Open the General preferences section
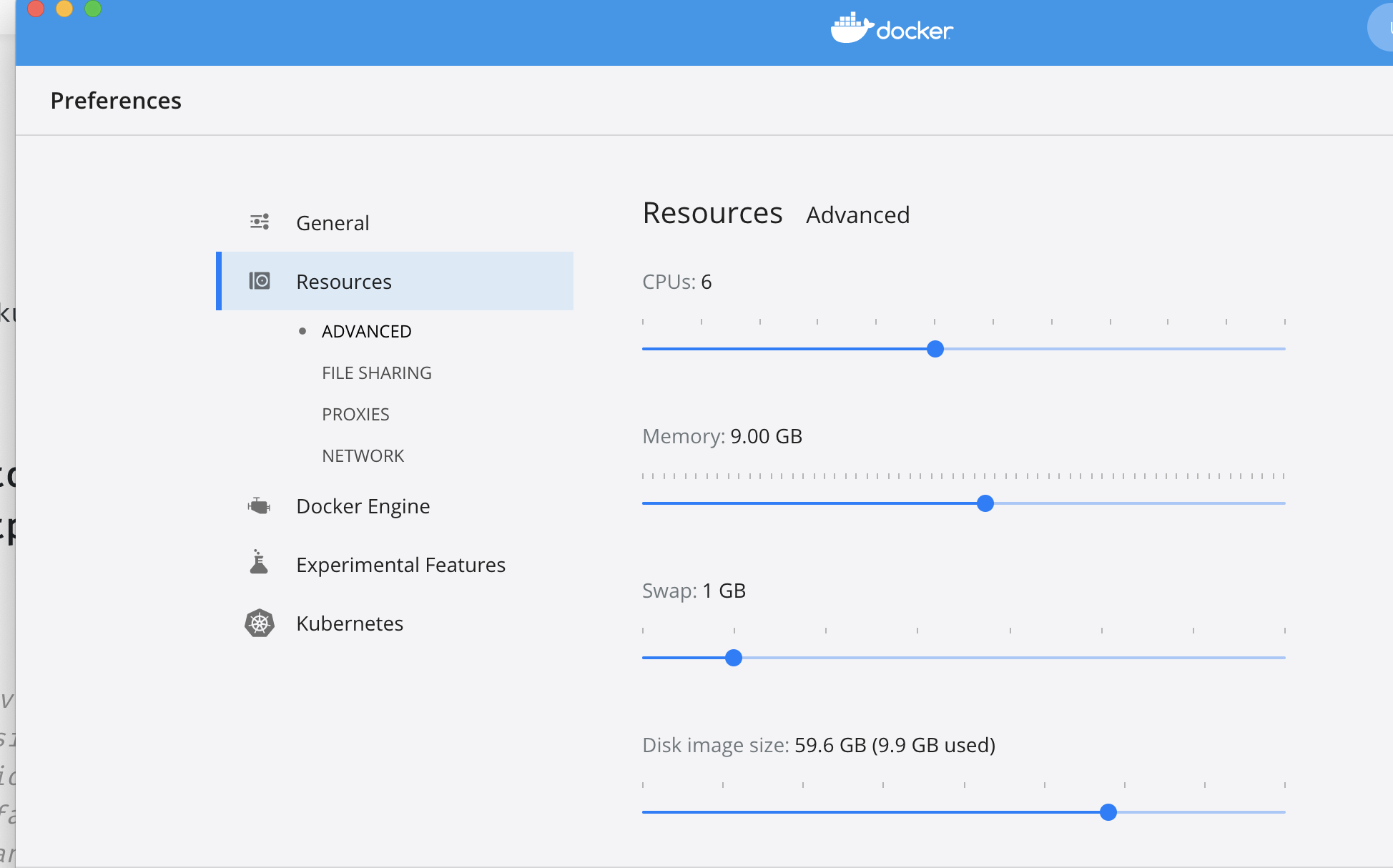This screenshot has width=1393, height=868. click(x=333, y=223)
